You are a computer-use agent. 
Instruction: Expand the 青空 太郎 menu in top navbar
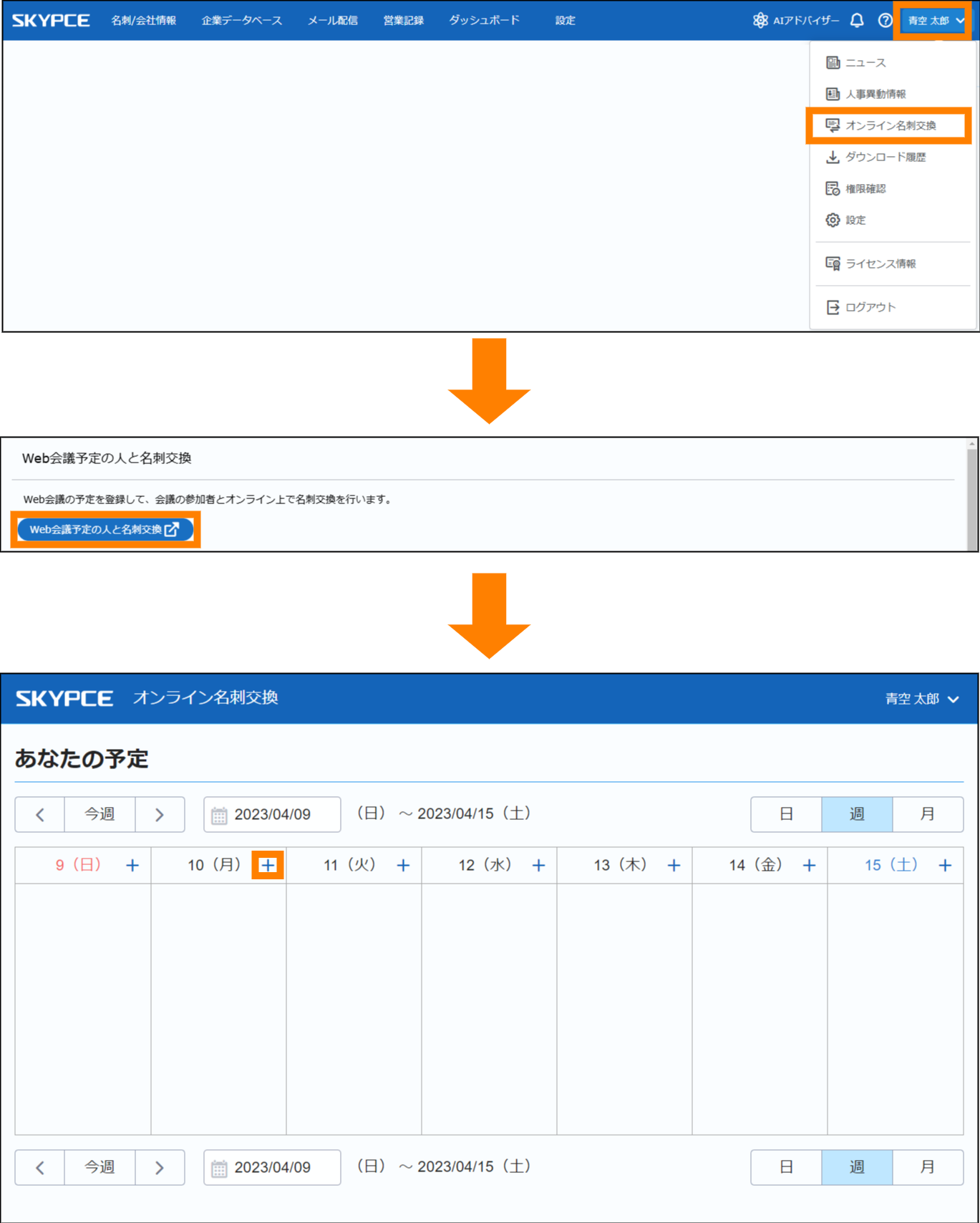click(936, 20)
